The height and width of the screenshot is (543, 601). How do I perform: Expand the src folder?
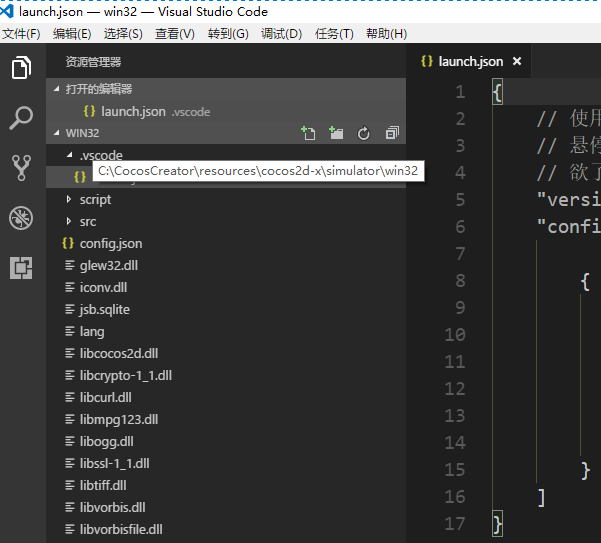pyautogui.click(x=69, y=221)
